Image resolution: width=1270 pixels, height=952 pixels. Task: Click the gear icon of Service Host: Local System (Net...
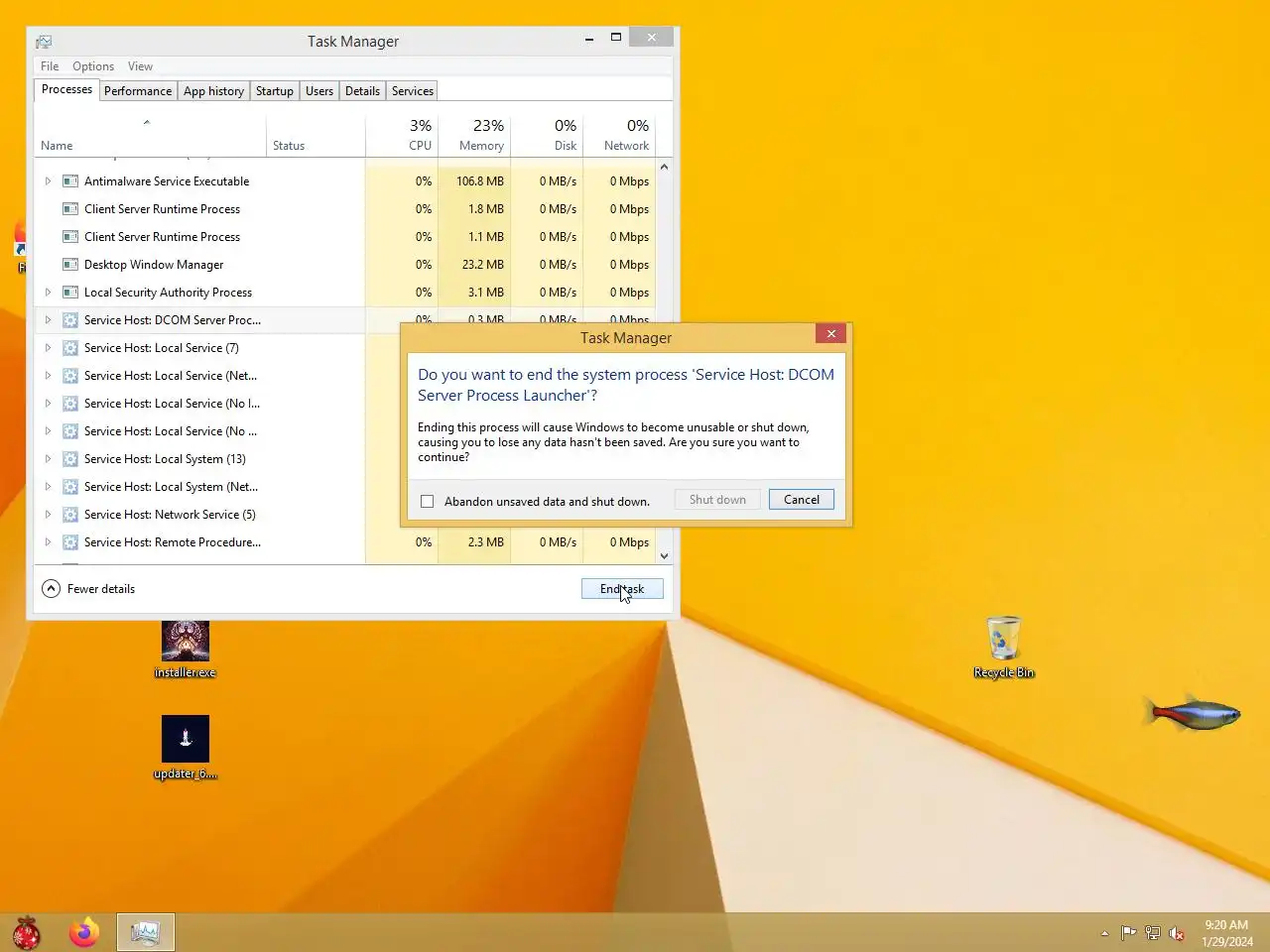[x=70, y=487]
